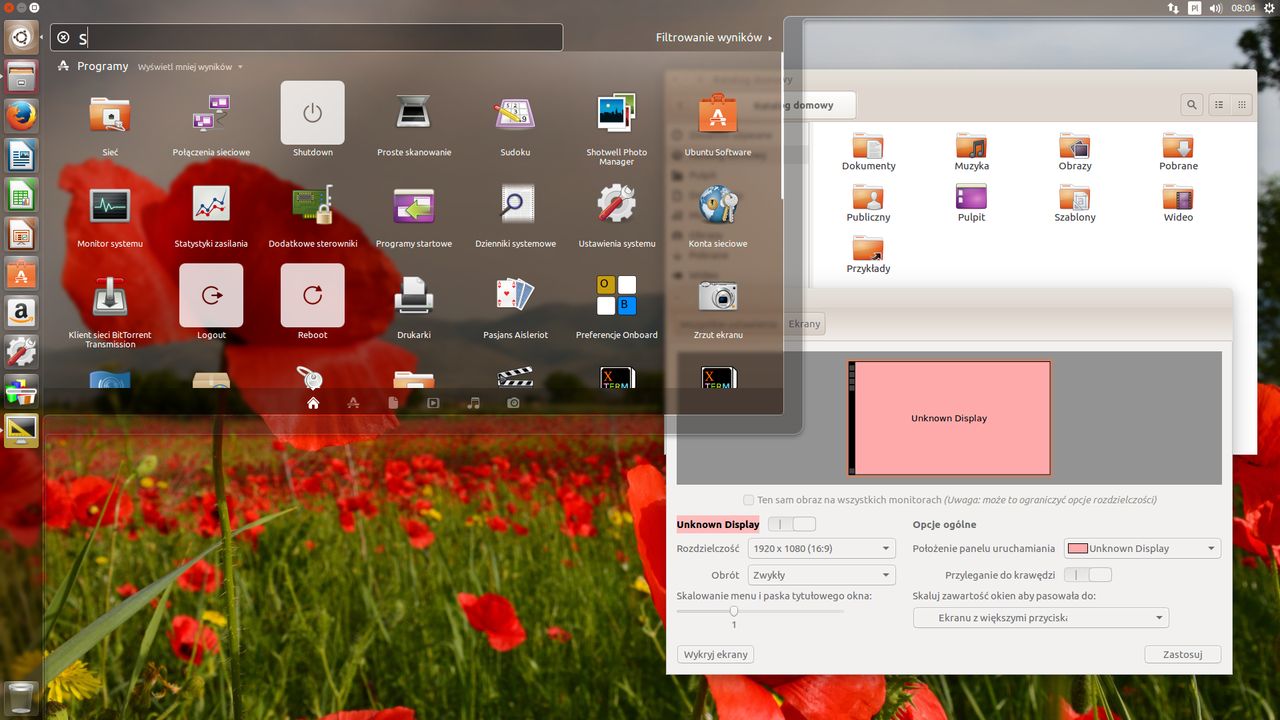
Task: Switch Files window to grid view
Action: click(1242, 104)
